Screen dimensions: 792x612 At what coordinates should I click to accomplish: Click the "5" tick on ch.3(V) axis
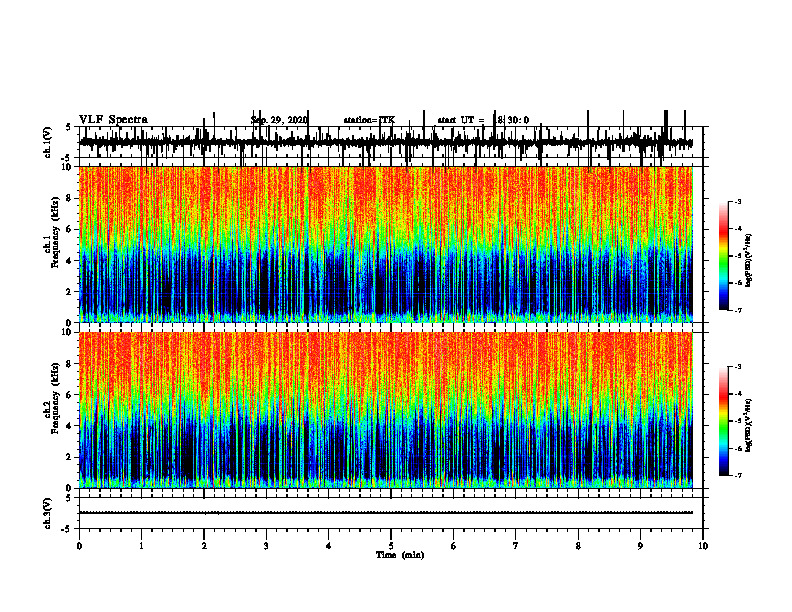pos(68,498)
